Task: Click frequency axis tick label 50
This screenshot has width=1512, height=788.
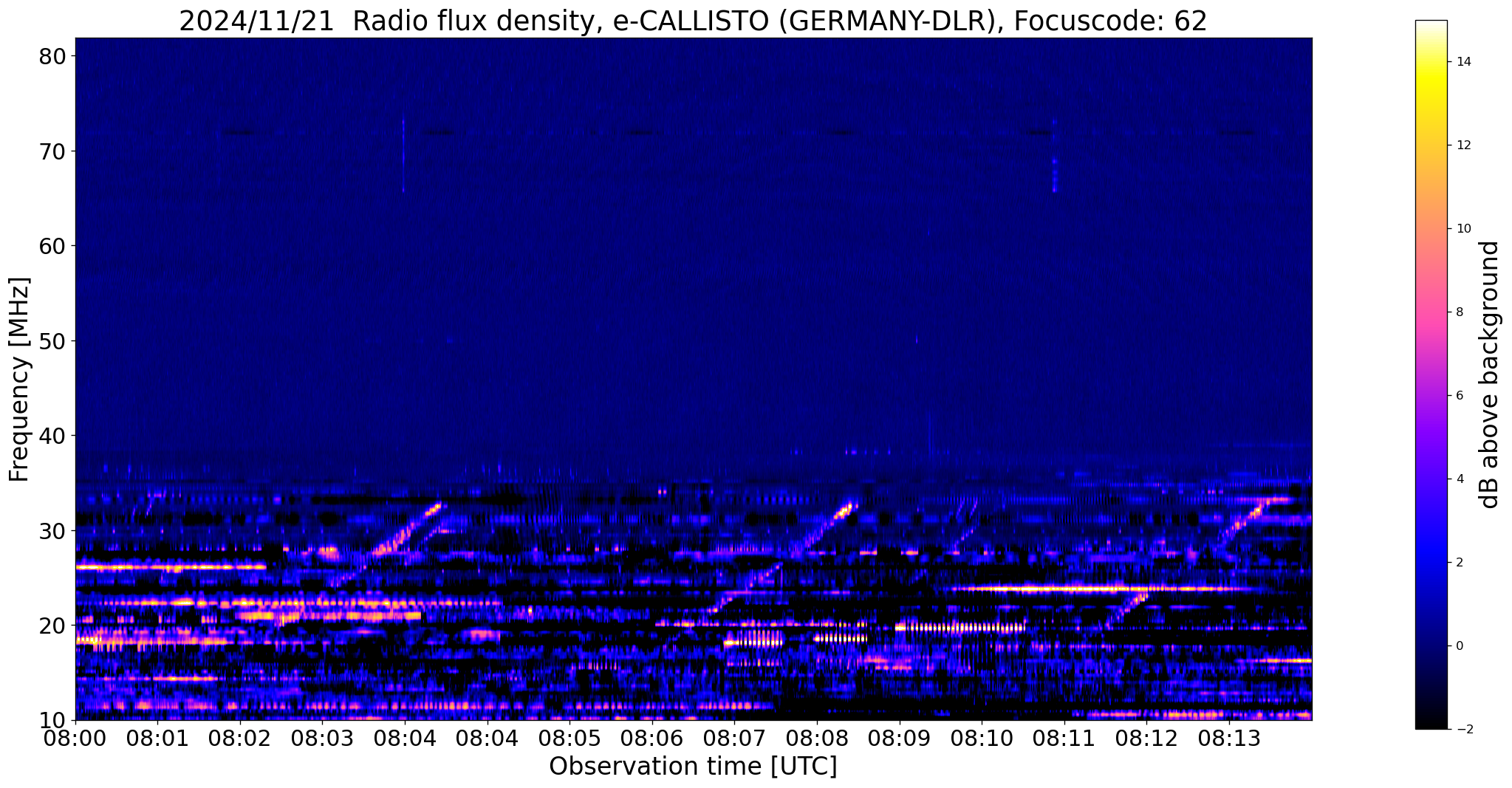Action: coord(52,340)
